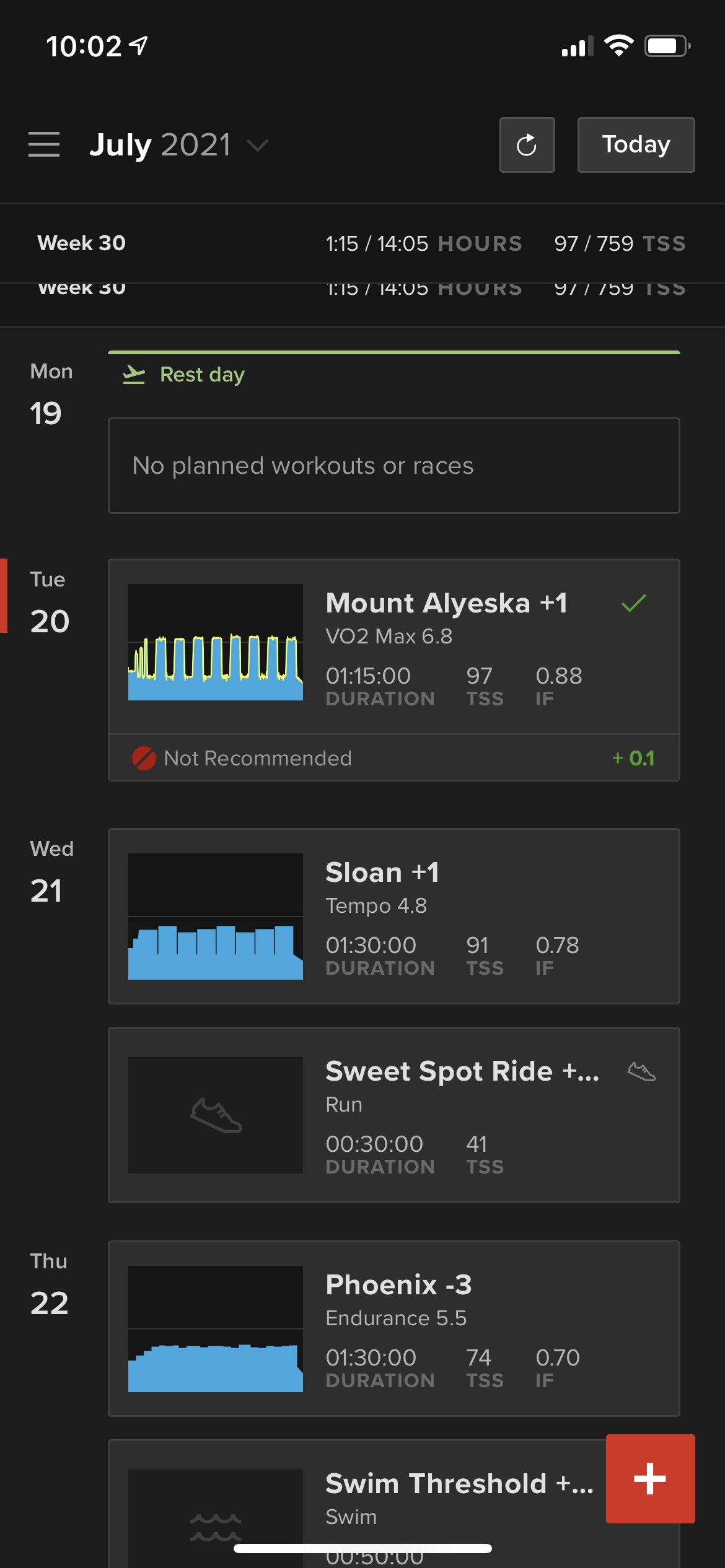
Task: Tap the red plus add button
Action: coord(650,1478)
